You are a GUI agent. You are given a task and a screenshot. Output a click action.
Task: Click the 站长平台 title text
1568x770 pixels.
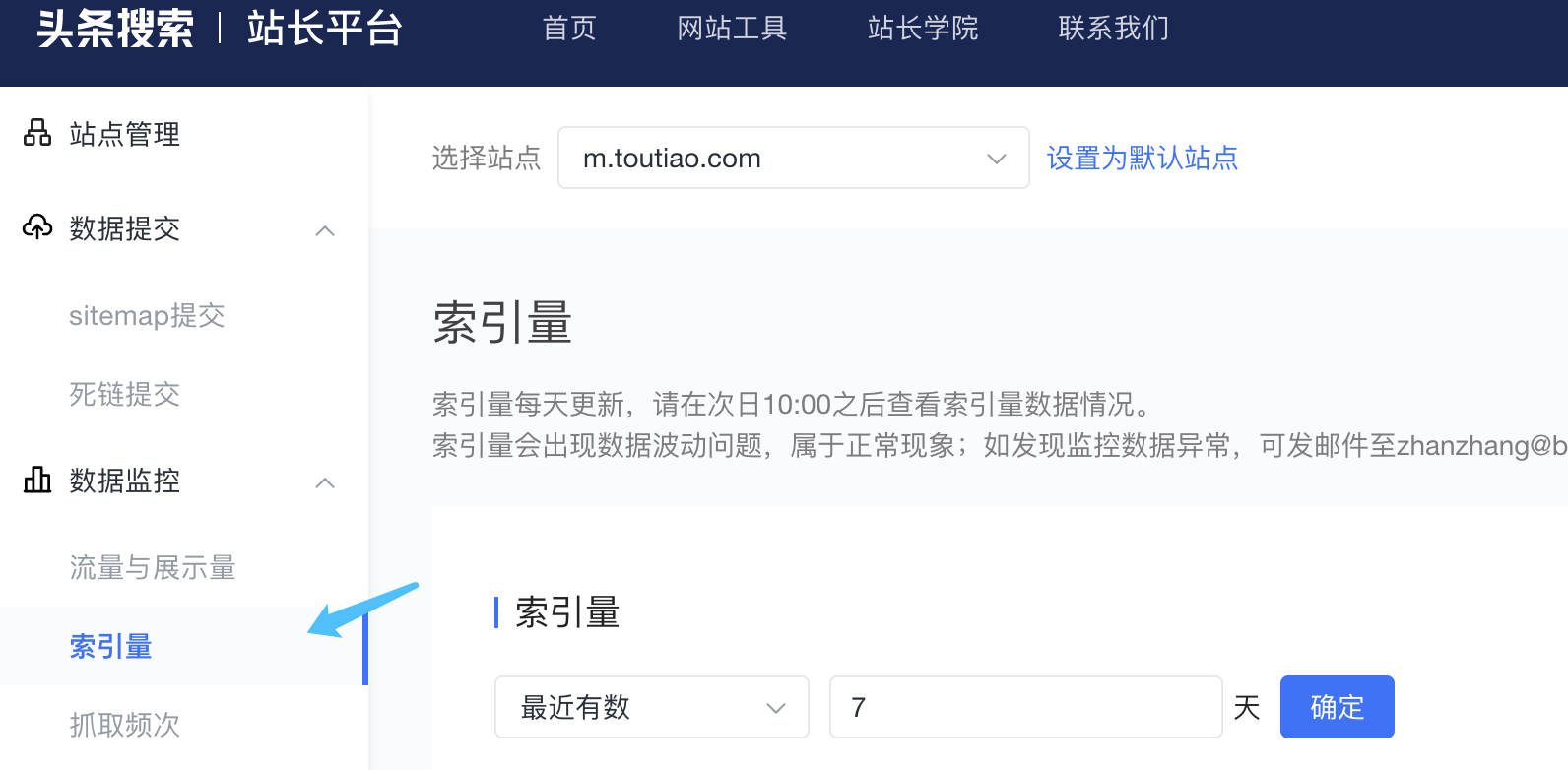(x=325, y=28)
